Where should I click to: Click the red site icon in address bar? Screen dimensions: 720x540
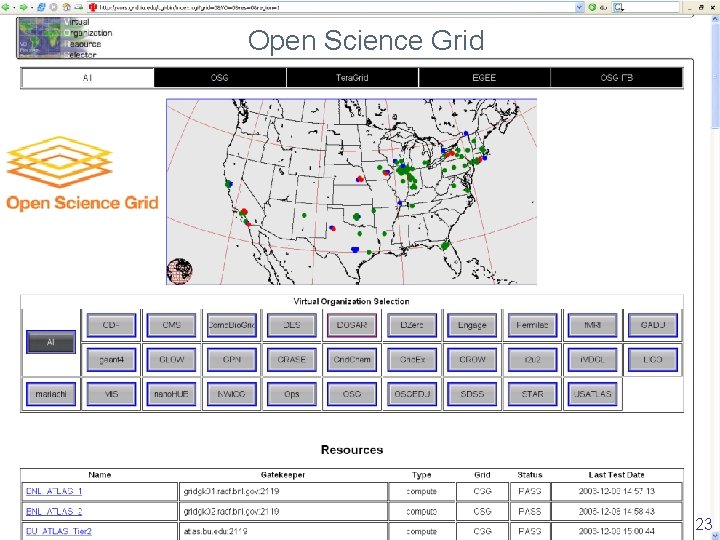93,7
